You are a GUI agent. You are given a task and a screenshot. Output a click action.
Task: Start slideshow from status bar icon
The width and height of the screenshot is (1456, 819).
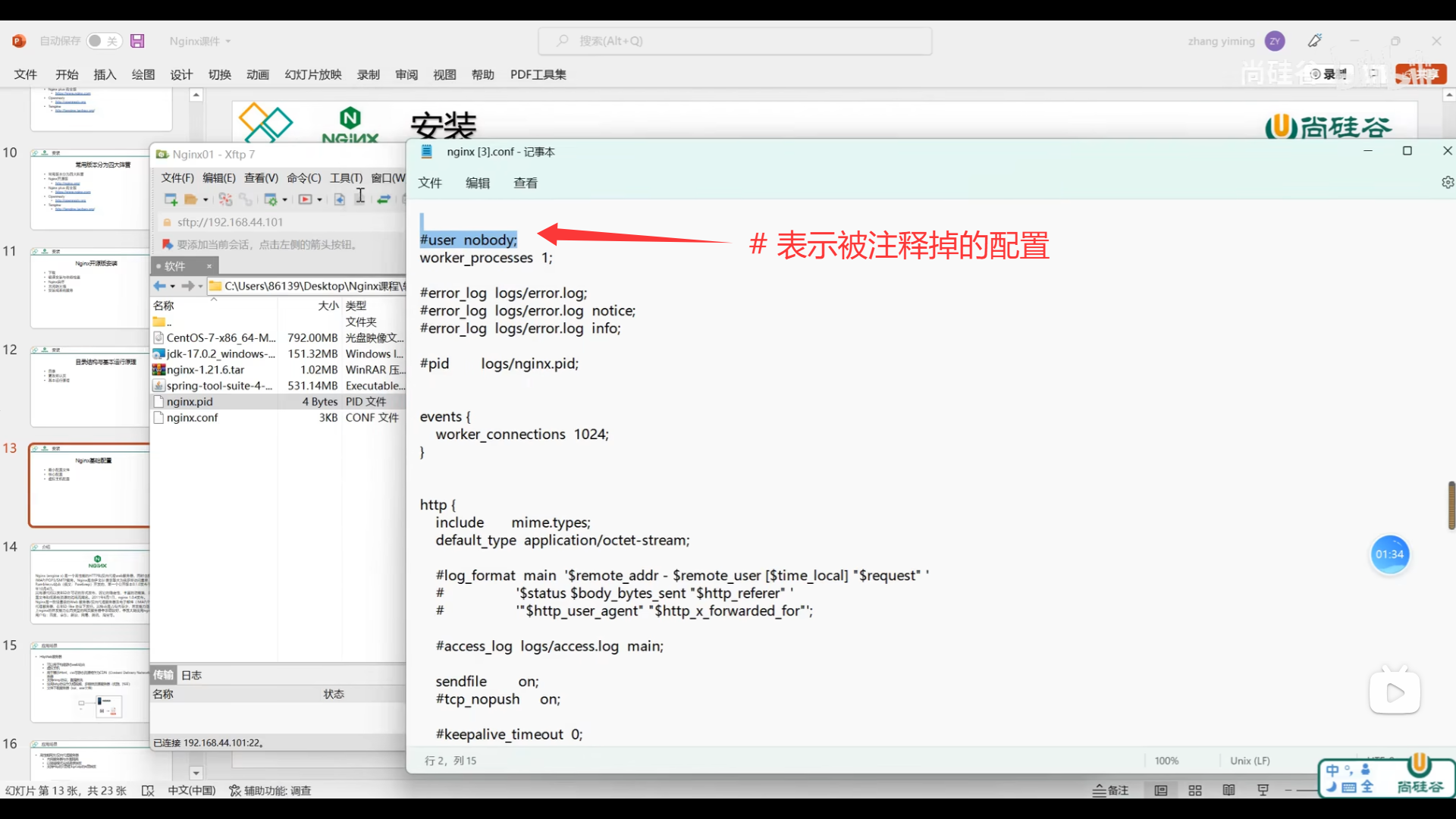click(1263, 790)
